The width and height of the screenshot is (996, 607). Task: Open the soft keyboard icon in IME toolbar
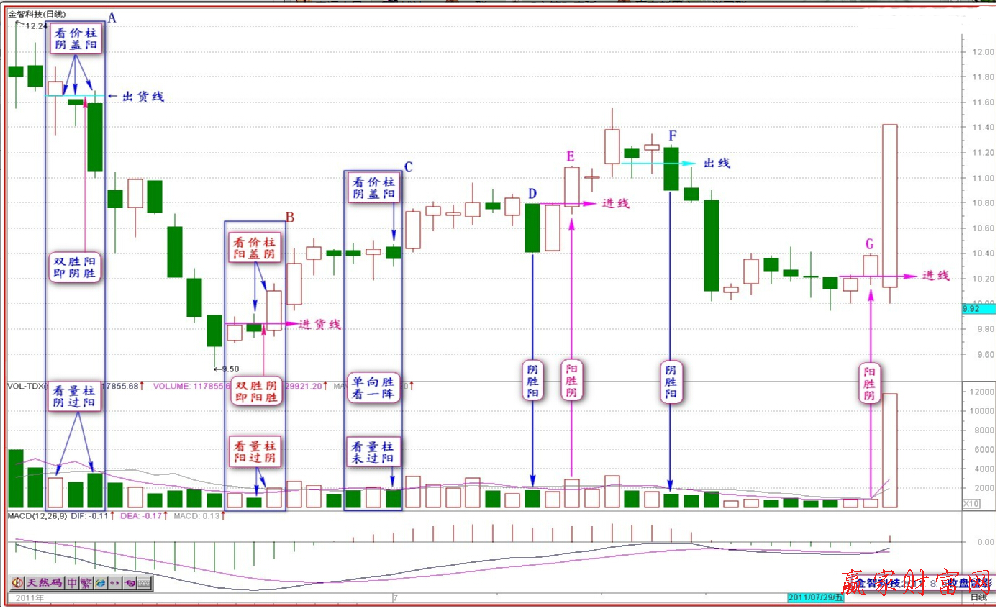[x=143, y=582]
